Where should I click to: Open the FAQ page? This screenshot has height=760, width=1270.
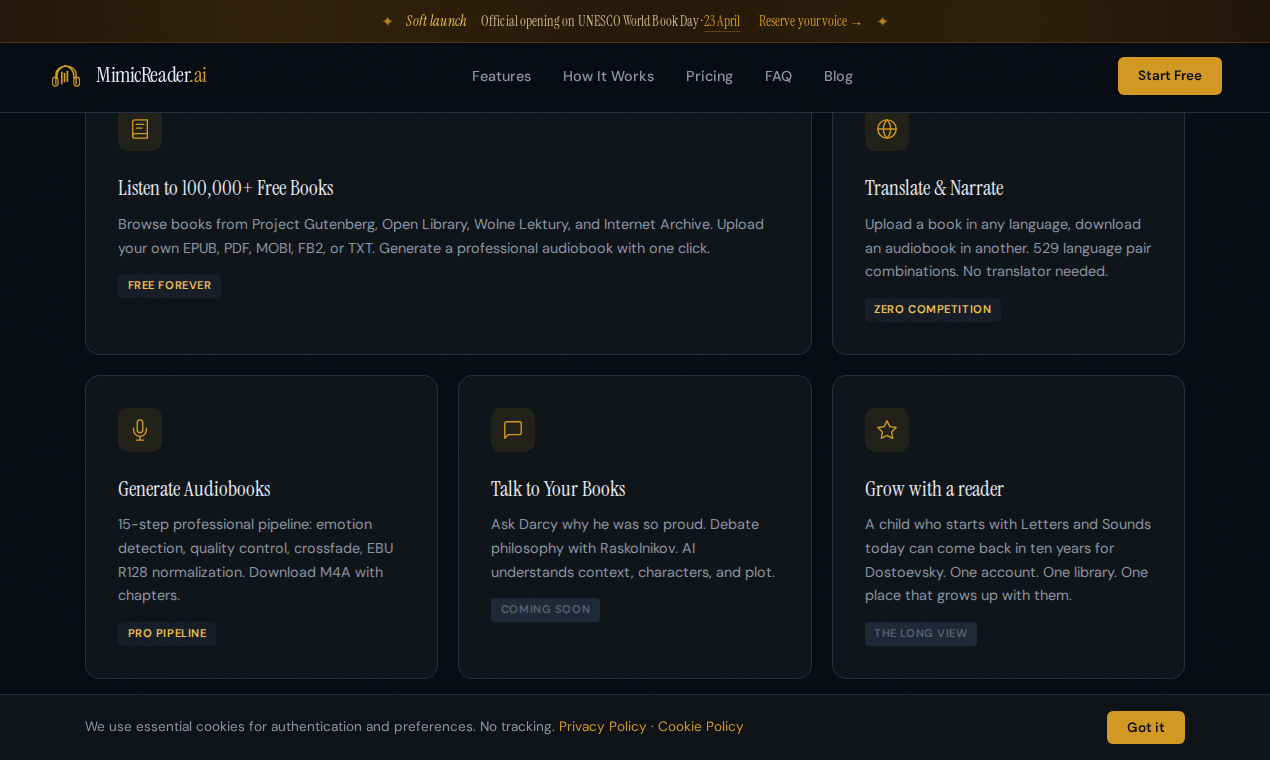[778, 76]
